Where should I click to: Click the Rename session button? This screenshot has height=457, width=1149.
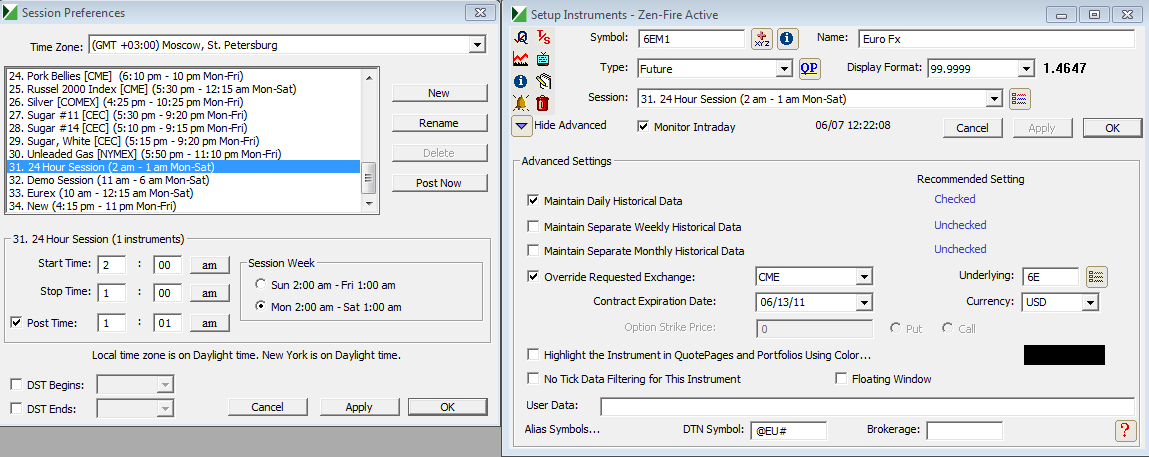(438, 123)
